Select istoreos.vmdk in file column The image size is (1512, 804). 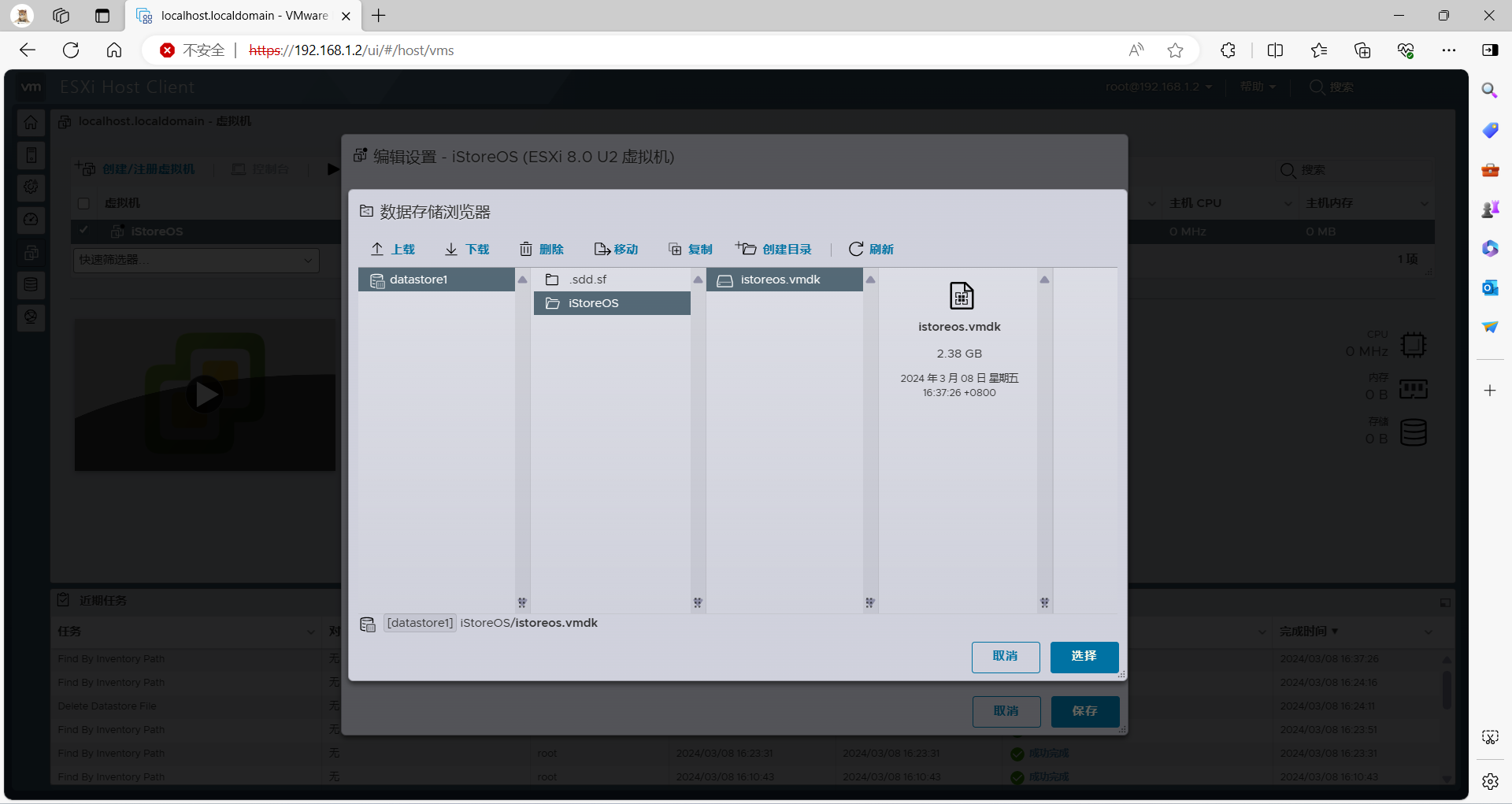pyautogui.click(x=784, y=280)
